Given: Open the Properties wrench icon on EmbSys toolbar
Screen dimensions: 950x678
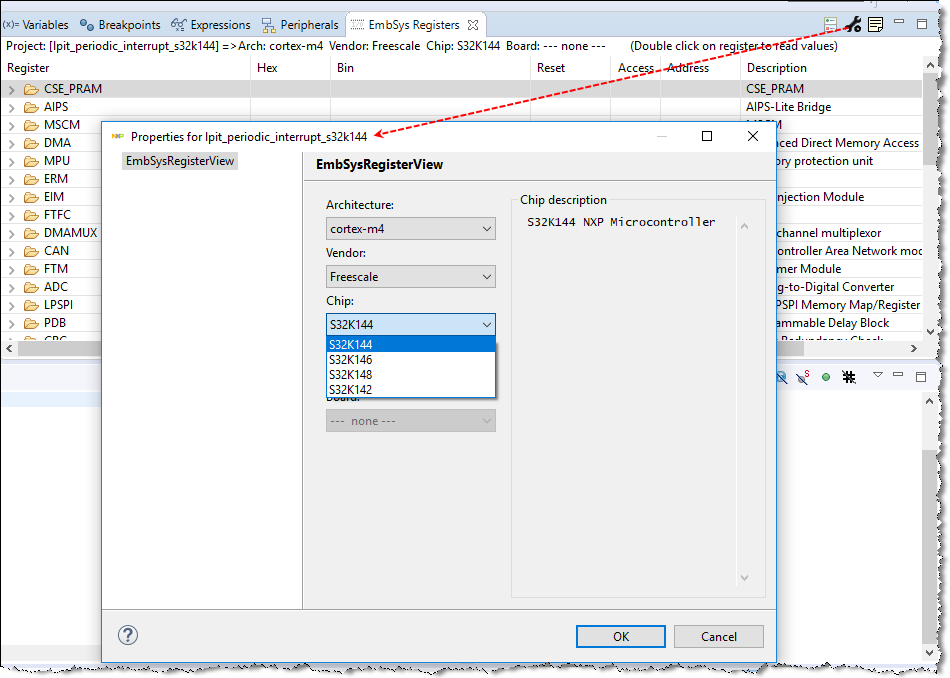Looking at the screenshot, I should click(x=852, y=22).
